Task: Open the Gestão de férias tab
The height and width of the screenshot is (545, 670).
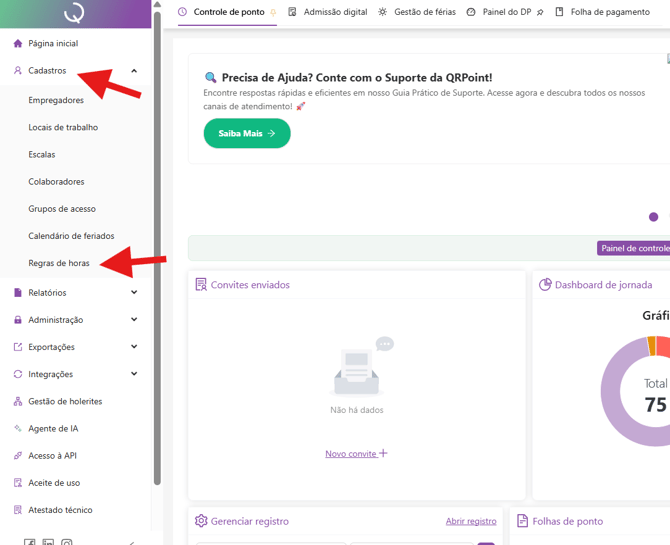Action: click(416, 12)
